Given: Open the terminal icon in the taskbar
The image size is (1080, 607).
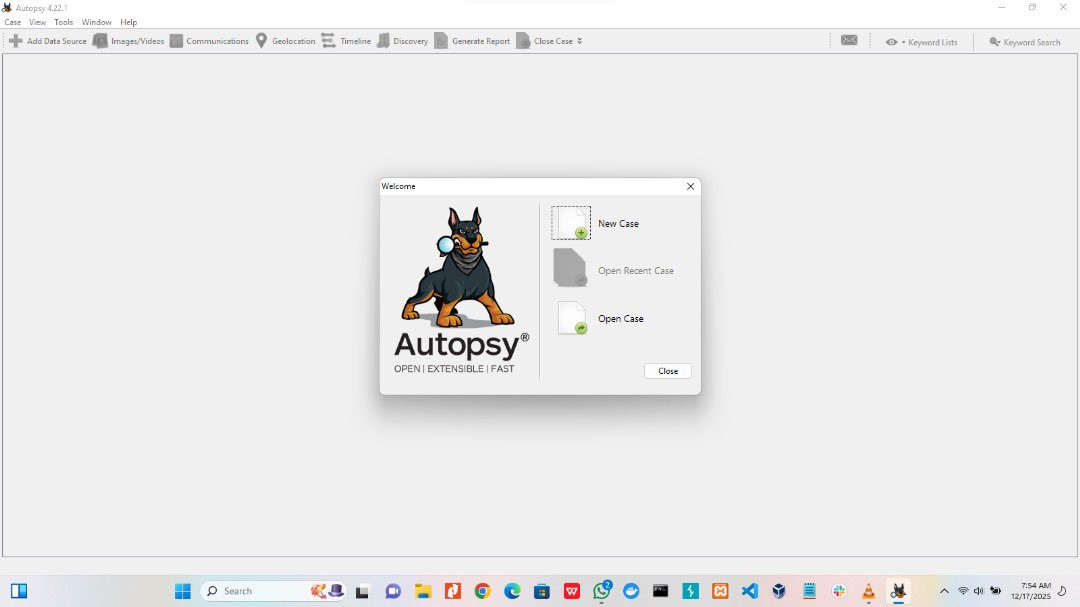Looking at the screenshot, I should tap(661, 591).
